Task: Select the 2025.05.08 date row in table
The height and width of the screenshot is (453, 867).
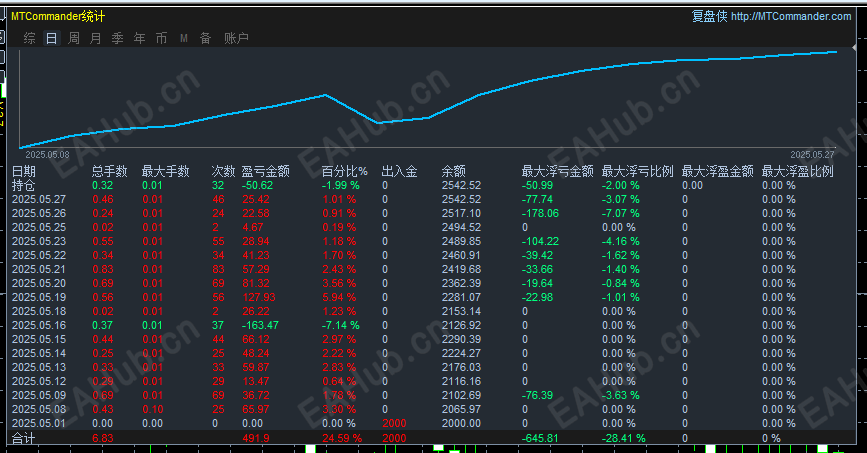Action: tap(39, 409)
